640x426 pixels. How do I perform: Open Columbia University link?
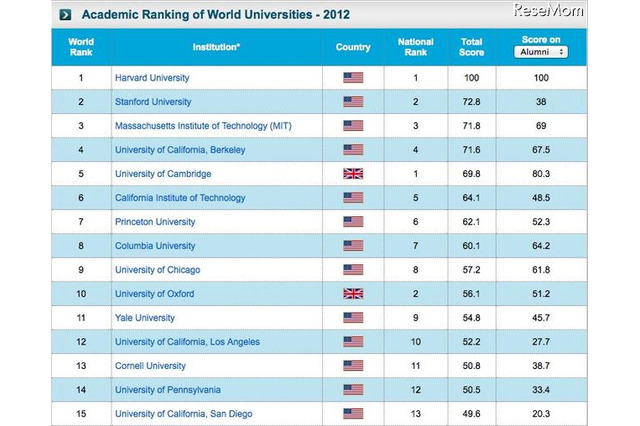155,246
